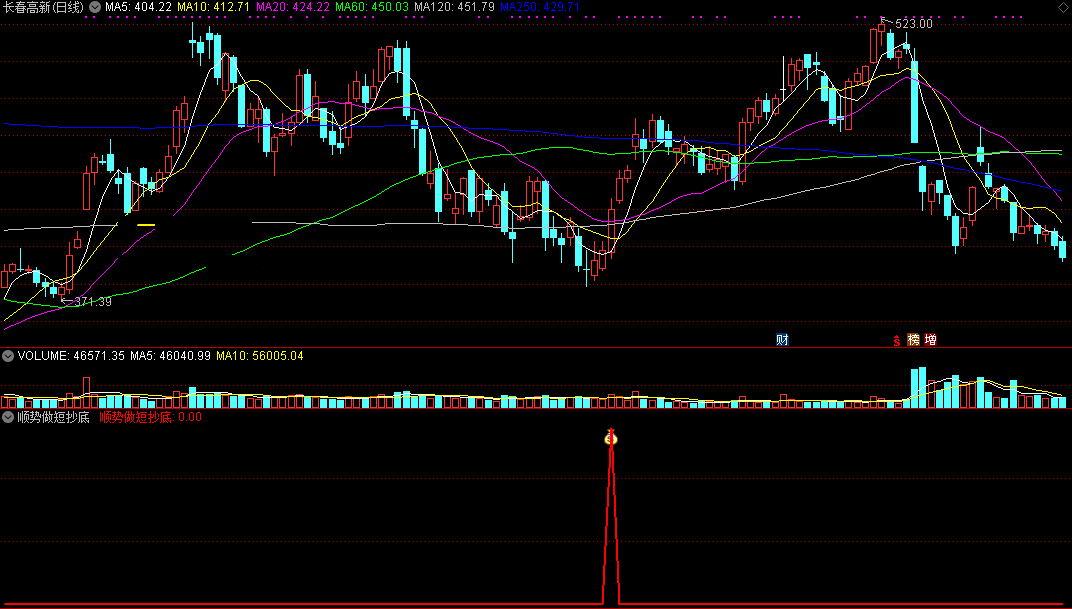1072x609 pixels.
Task: Select the MA120: 451.79 label
Action: (x=454, y=7)
